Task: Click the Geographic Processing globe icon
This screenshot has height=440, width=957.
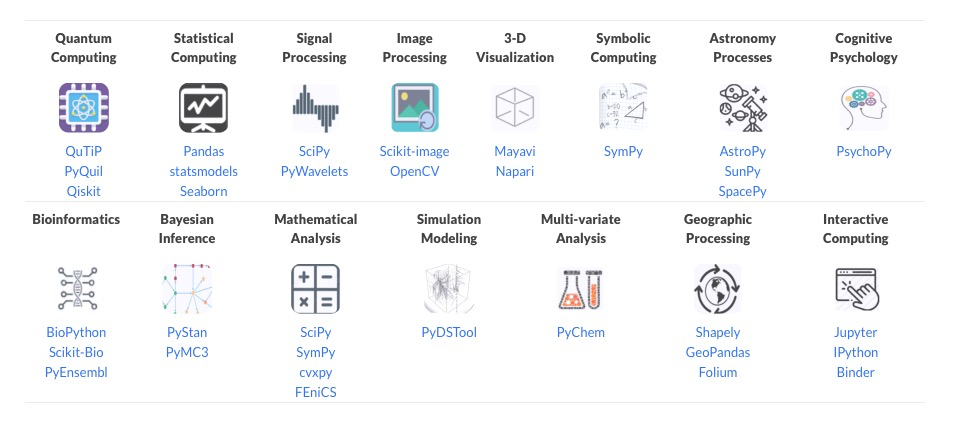Action: click(x=717, y=289)
